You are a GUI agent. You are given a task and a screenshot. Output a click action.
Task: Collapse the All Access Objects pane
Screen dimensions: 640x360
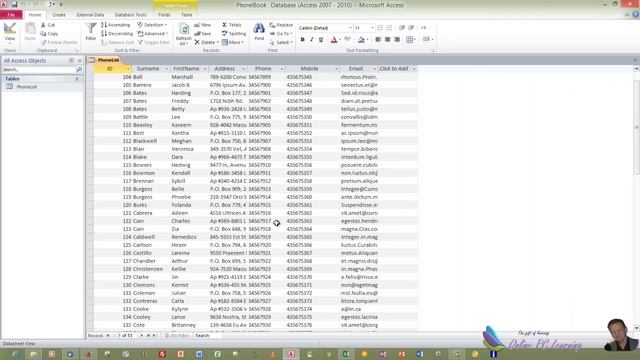[x=80, y=60]
